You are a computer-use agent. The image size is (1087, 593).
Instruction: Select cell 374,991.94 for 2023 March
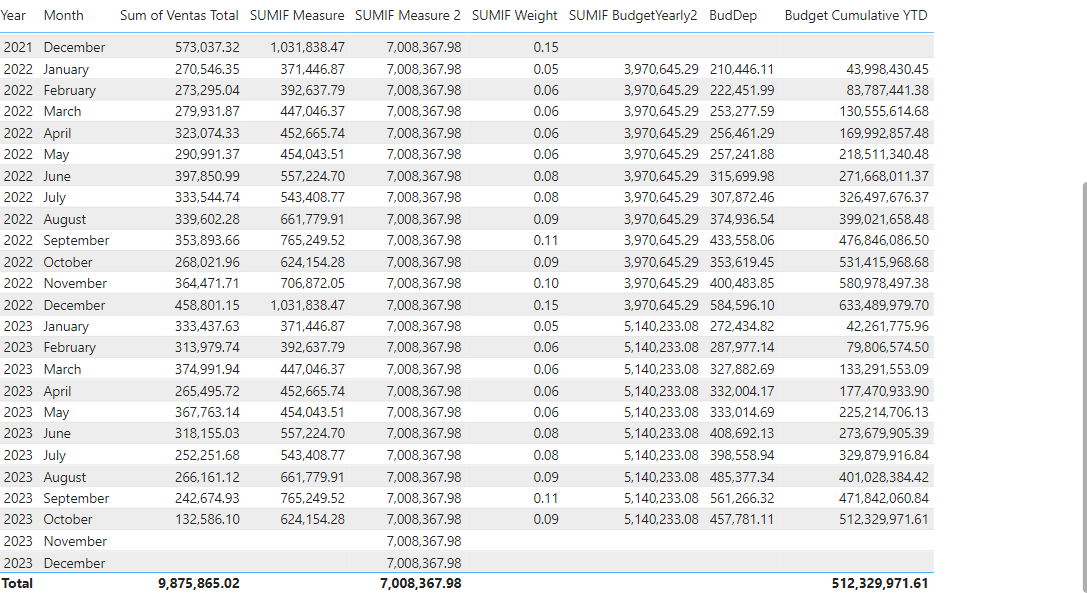tap(207, 369)
